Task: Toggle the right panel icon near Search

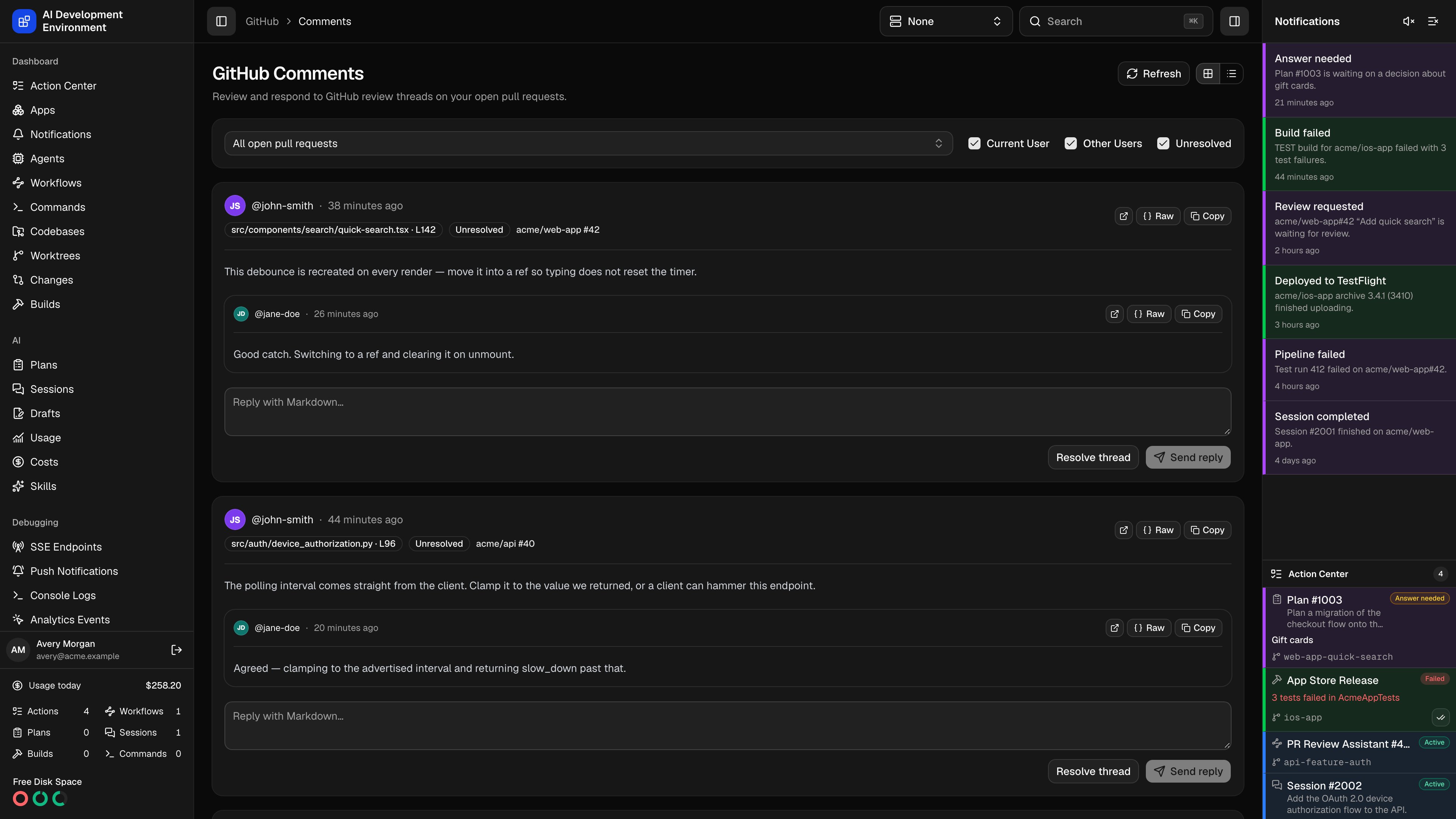Action: pos(1235,22)
